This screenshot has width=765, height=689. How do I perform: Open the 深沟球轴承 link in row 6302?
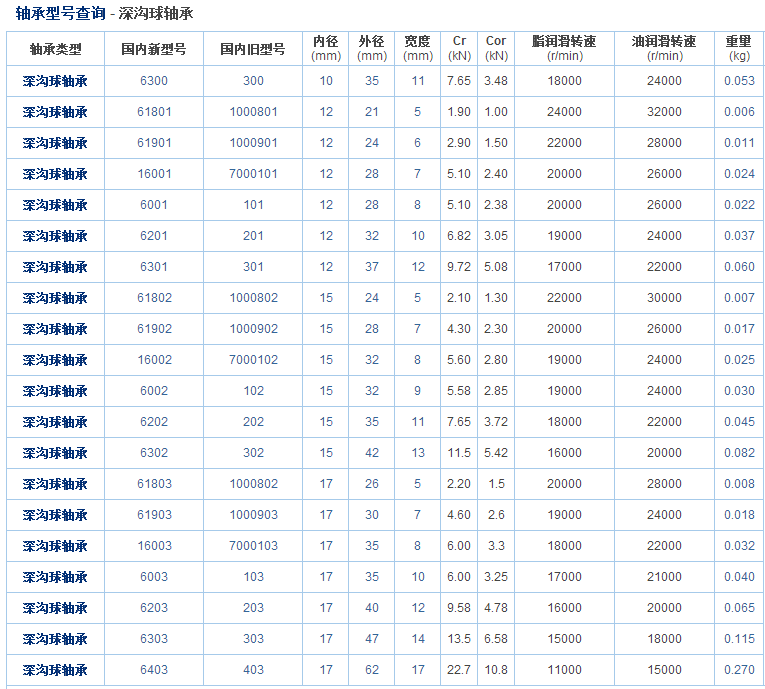click(x=55, y=453)
